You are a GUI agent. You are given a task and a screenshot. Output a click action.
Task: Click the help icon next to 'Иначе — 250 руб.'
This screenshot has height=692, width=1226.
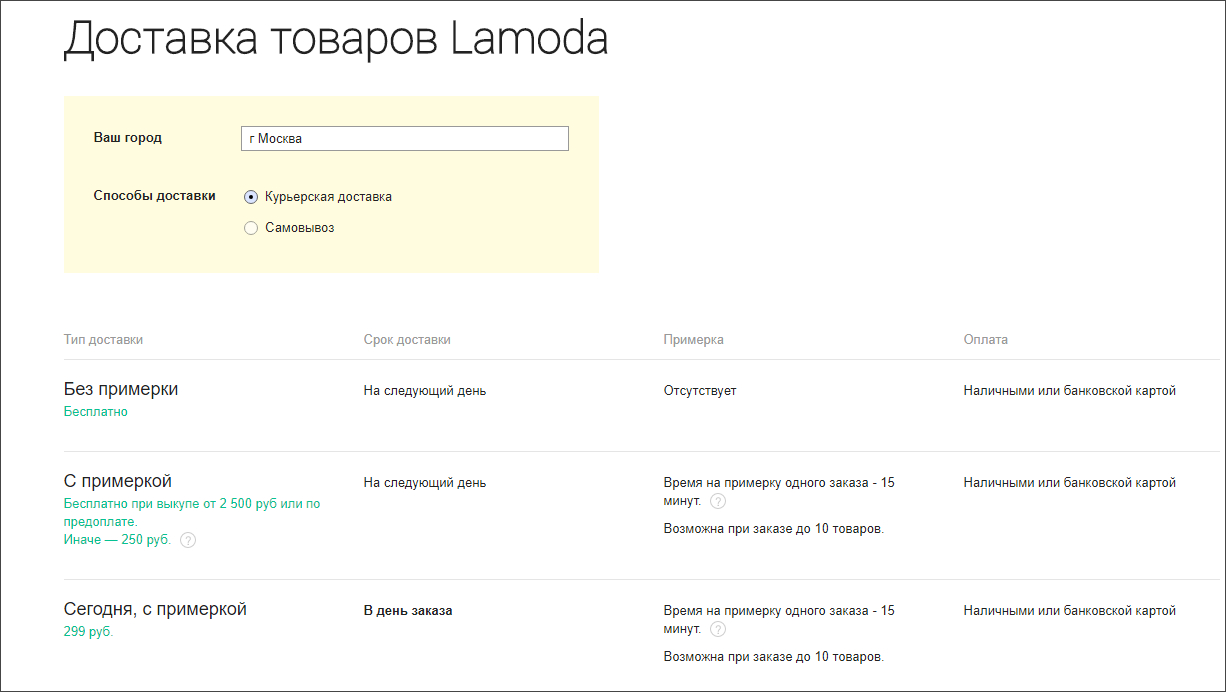pos(188,540)
